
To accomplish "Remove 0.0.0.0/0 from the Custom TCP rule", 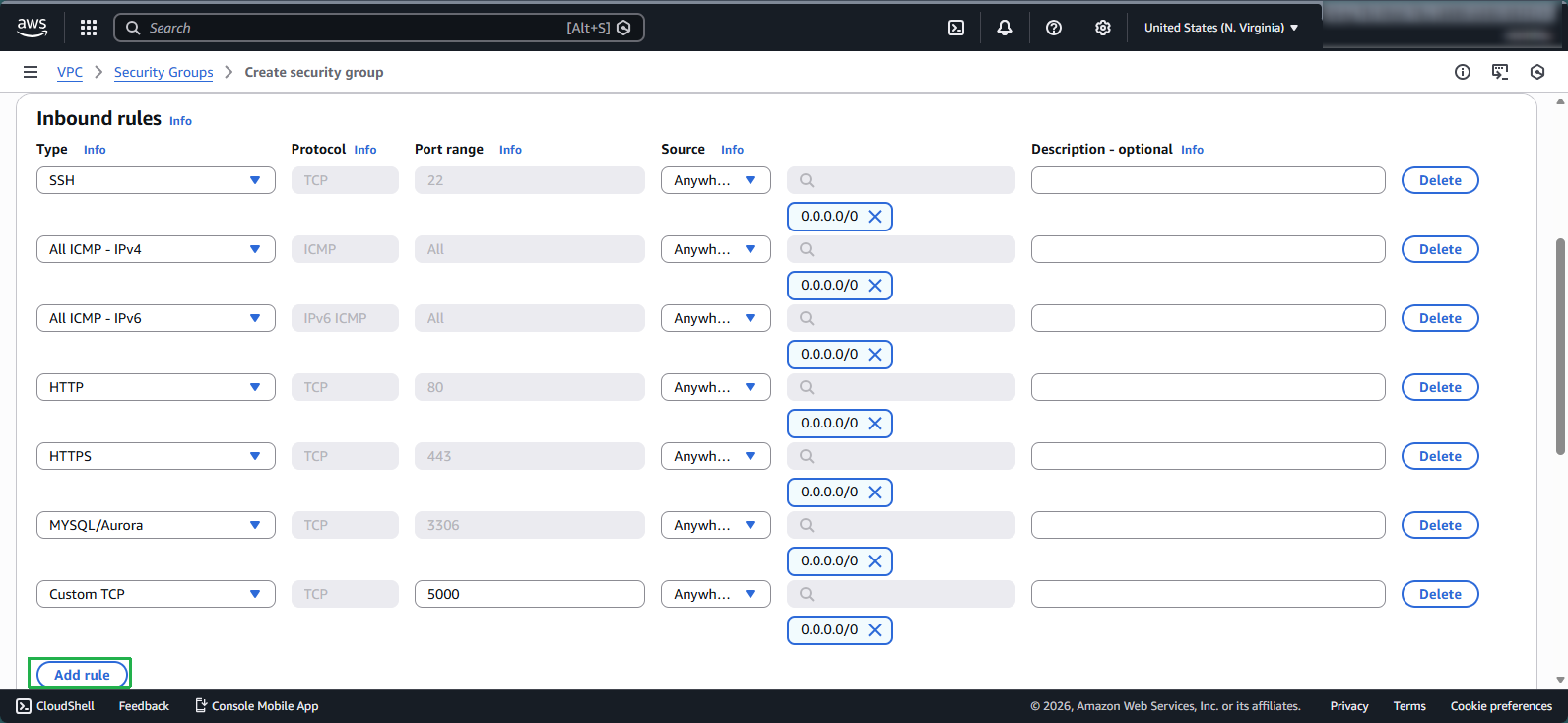I will pos(875,630).
